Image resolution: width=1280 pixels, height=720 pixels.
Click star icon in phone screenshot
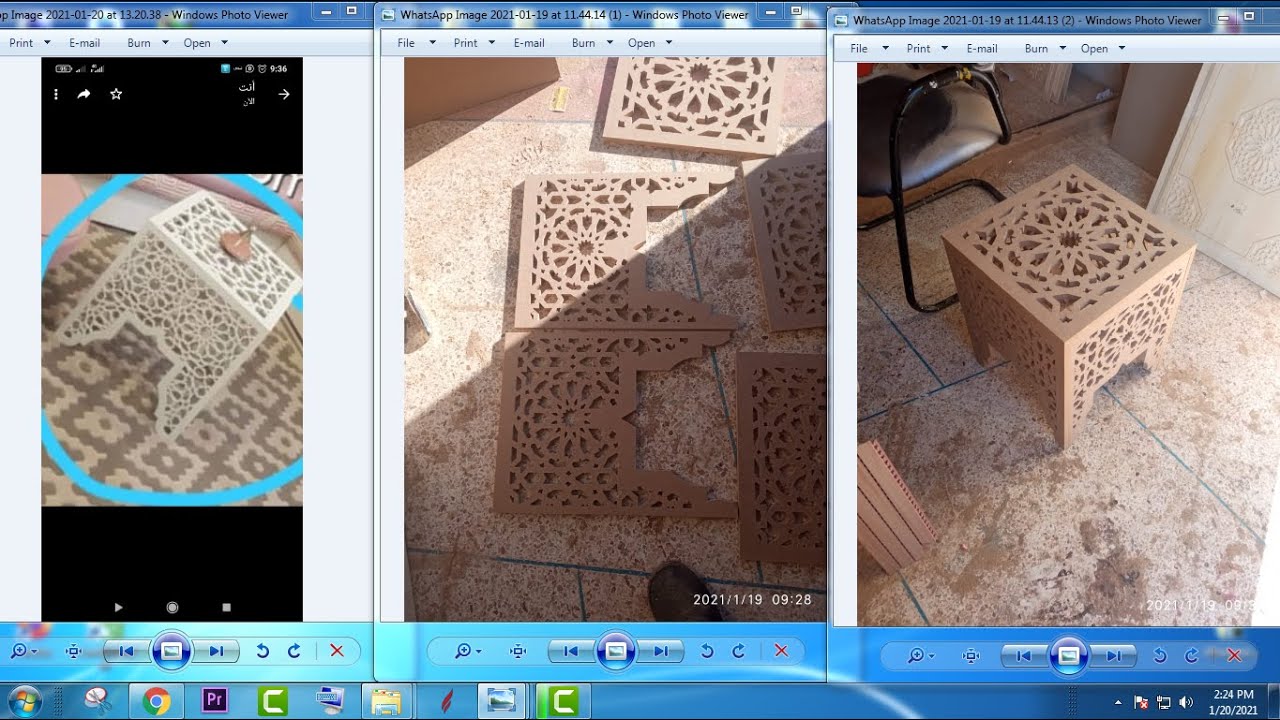click(116, 94)
